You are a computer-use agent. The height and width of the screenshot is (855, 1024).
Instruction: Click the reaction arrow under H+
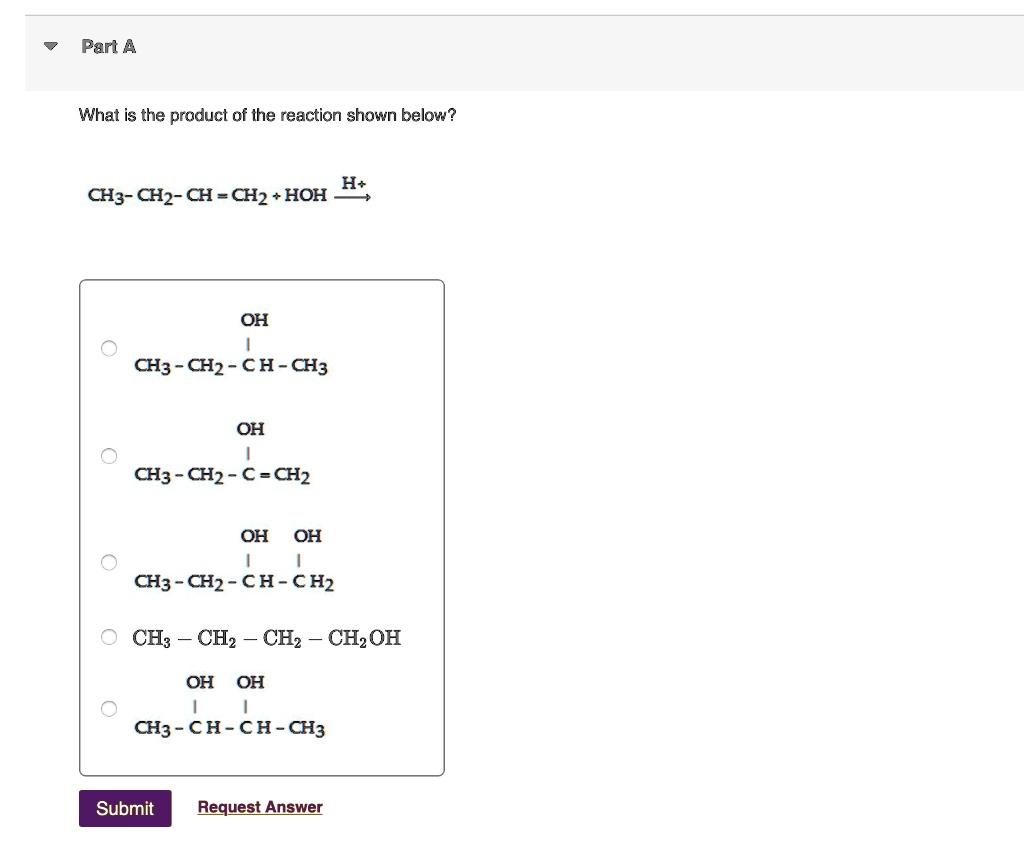[353, 197]
